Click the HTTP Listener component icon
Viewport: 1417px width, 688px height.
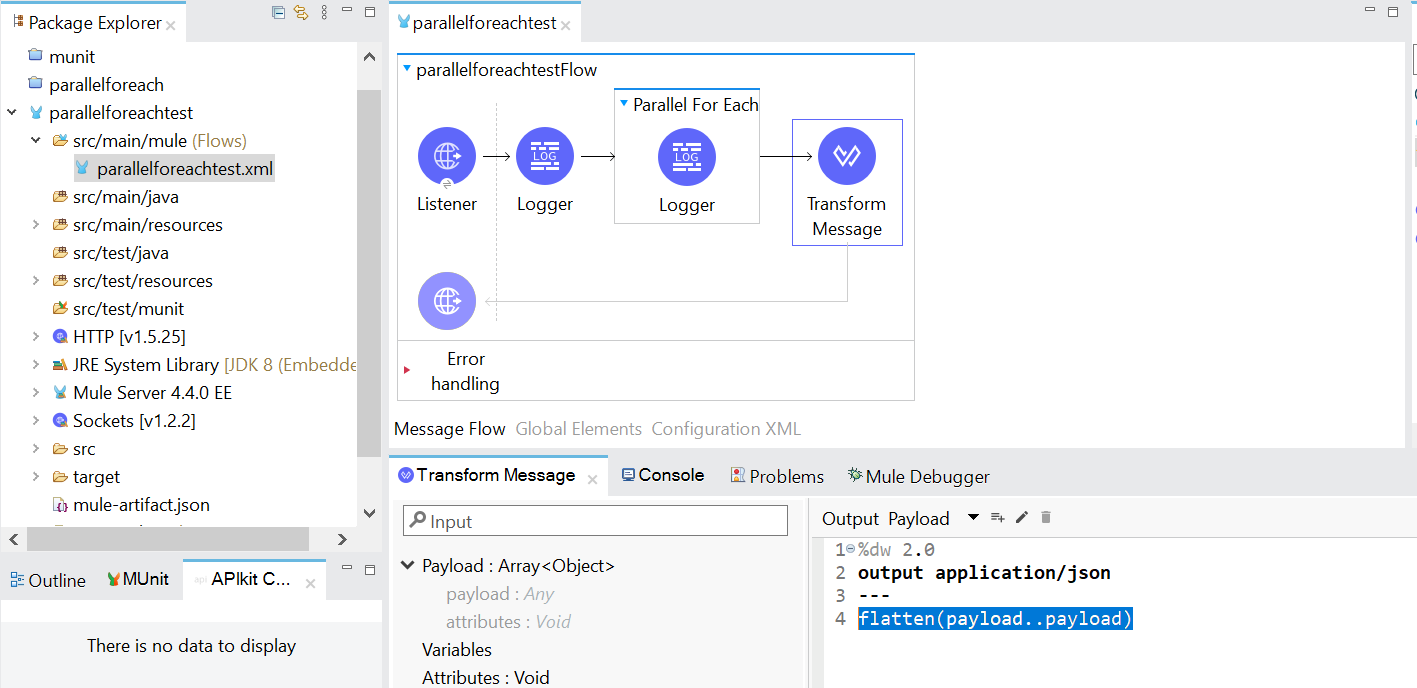[446, 157]
